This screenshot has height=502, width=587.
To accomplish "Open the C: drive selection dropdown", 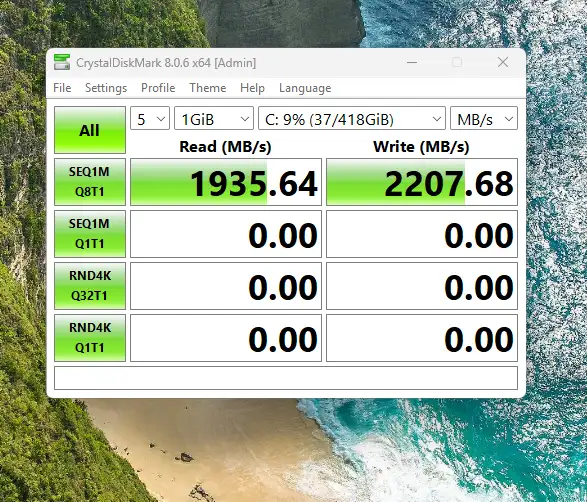I will (x=352, y=118).
